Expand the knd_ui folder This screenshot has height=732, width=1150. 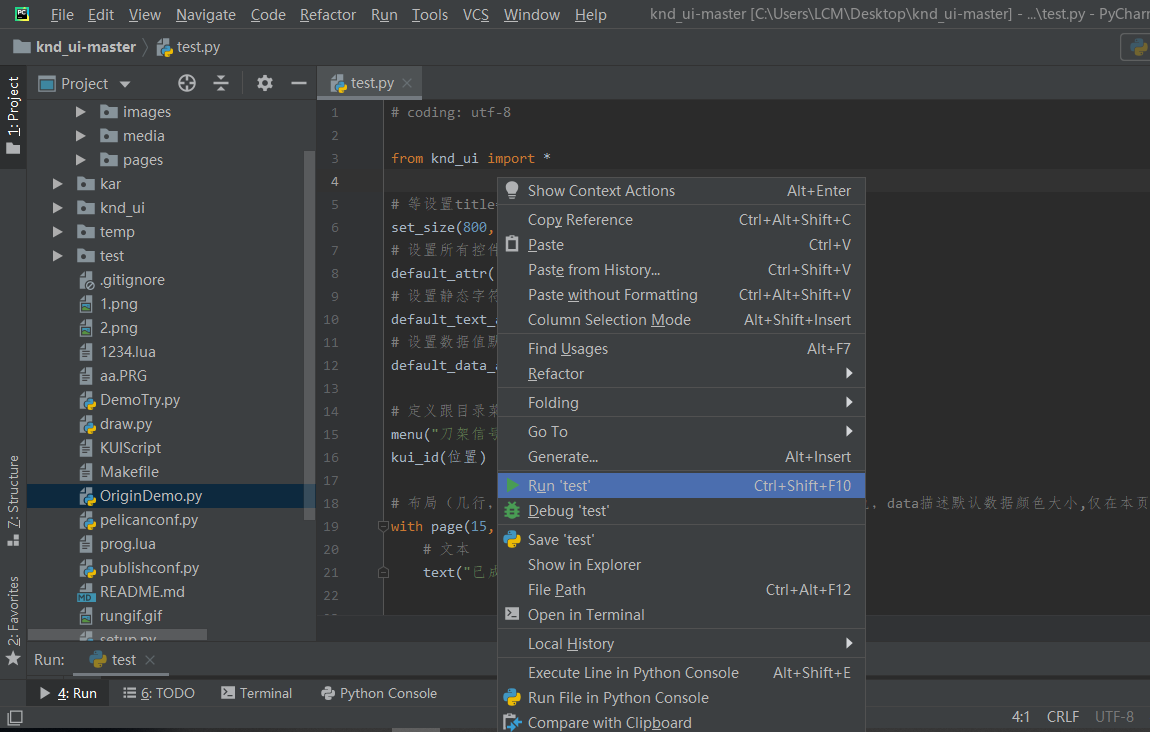[58, 208]
